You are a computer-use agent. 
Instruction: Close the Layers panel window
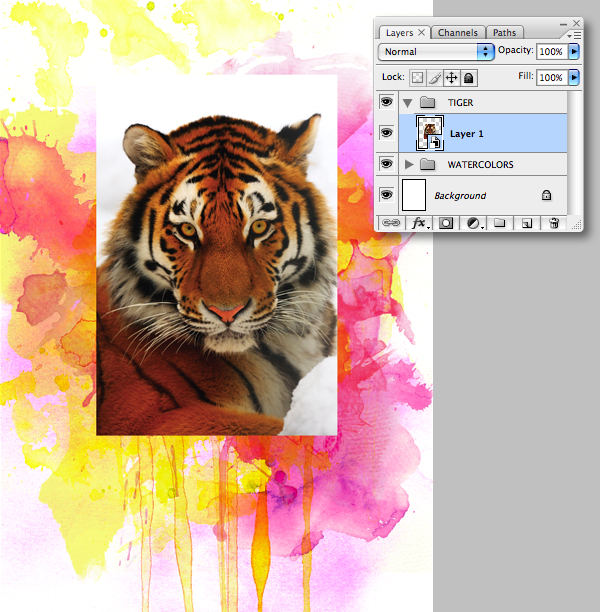(x=576, y=23)
